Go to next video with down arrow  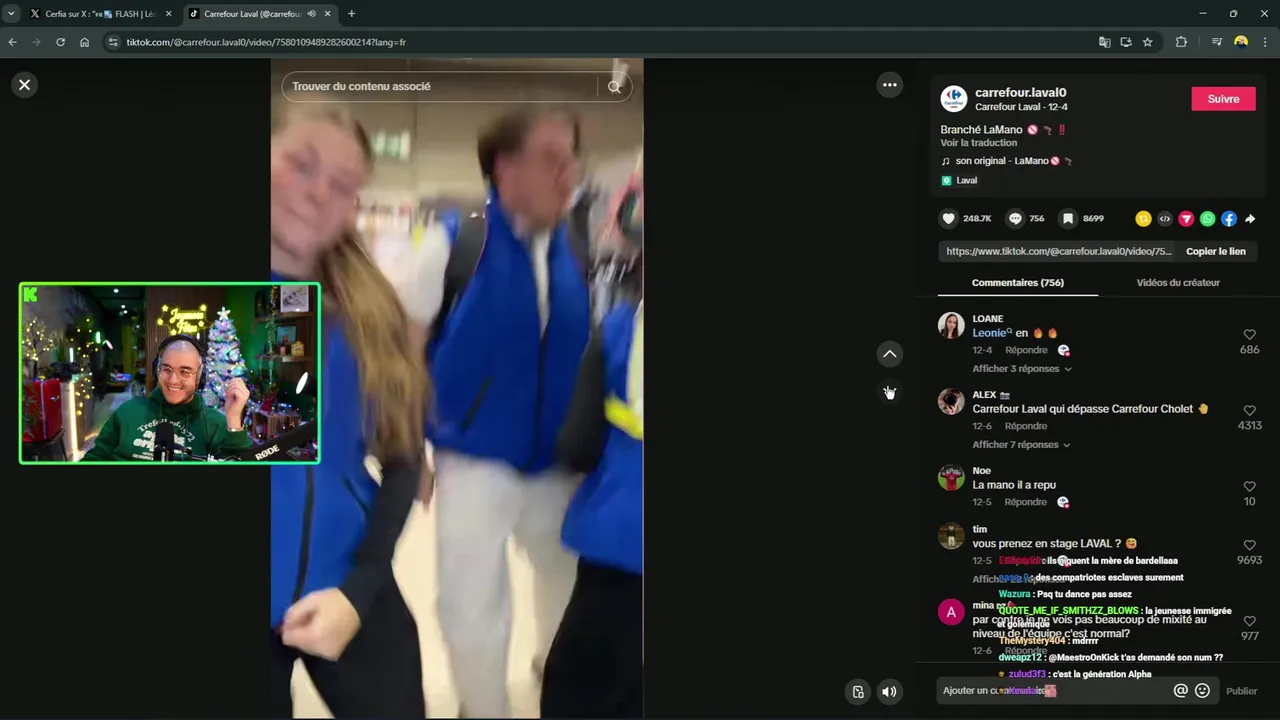point(890,392)
